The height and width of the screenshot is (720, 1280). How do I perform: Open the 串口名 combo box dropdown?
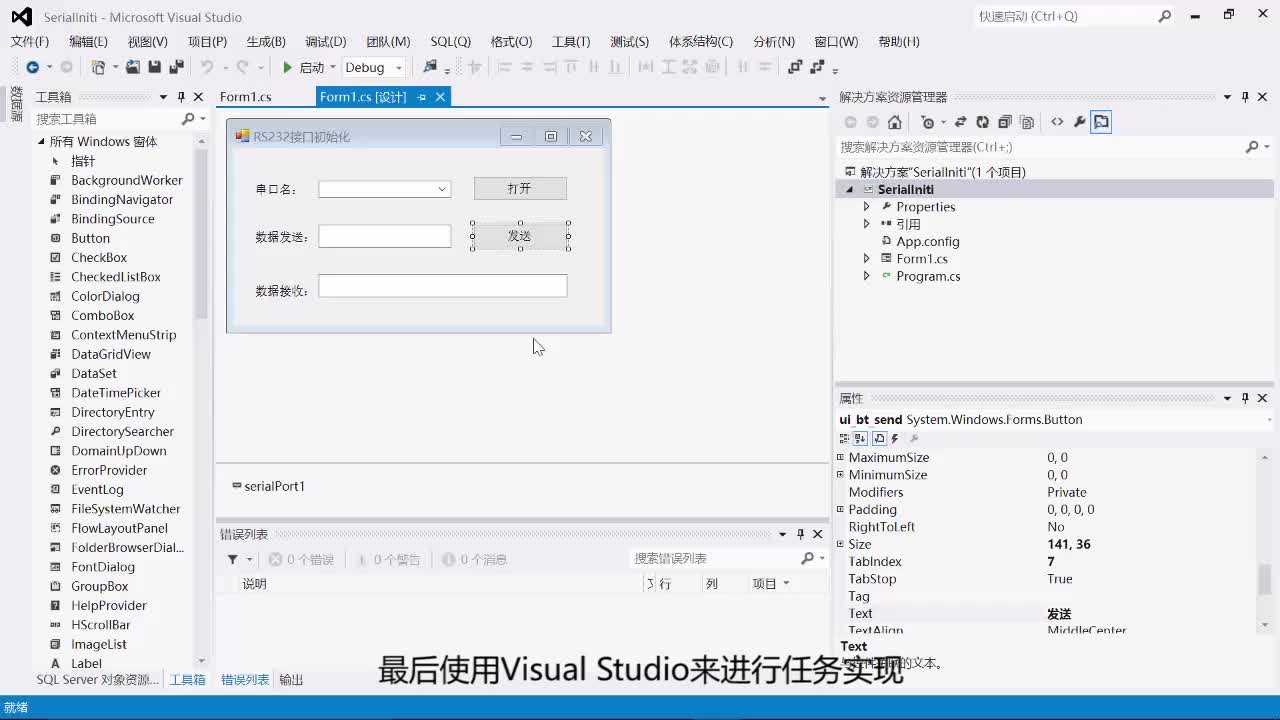tap(442, 189)
